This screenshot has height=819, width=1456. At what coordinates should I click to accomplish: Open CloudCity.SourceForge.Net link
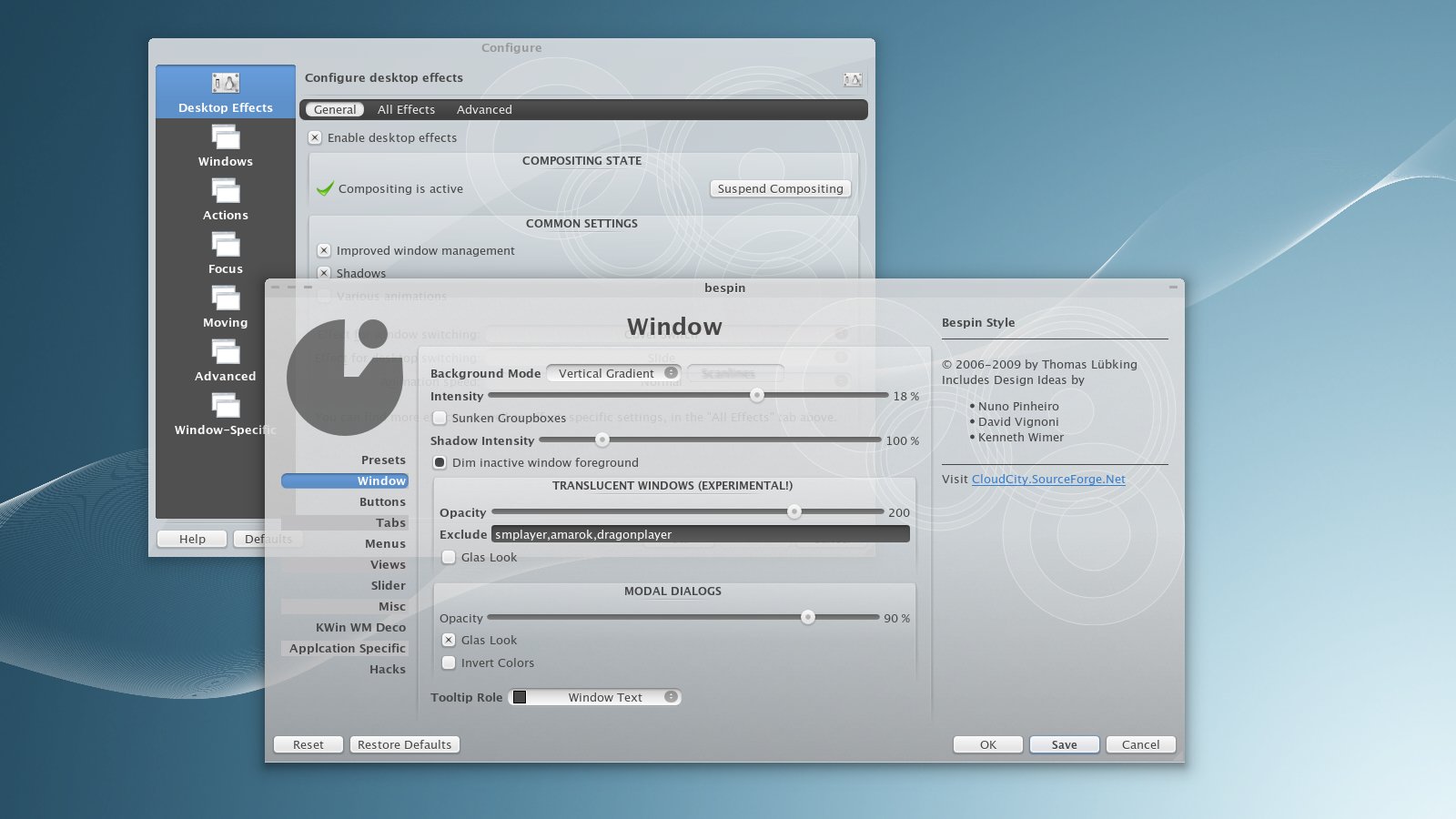pyautogui.click(x=1048, y=479)
